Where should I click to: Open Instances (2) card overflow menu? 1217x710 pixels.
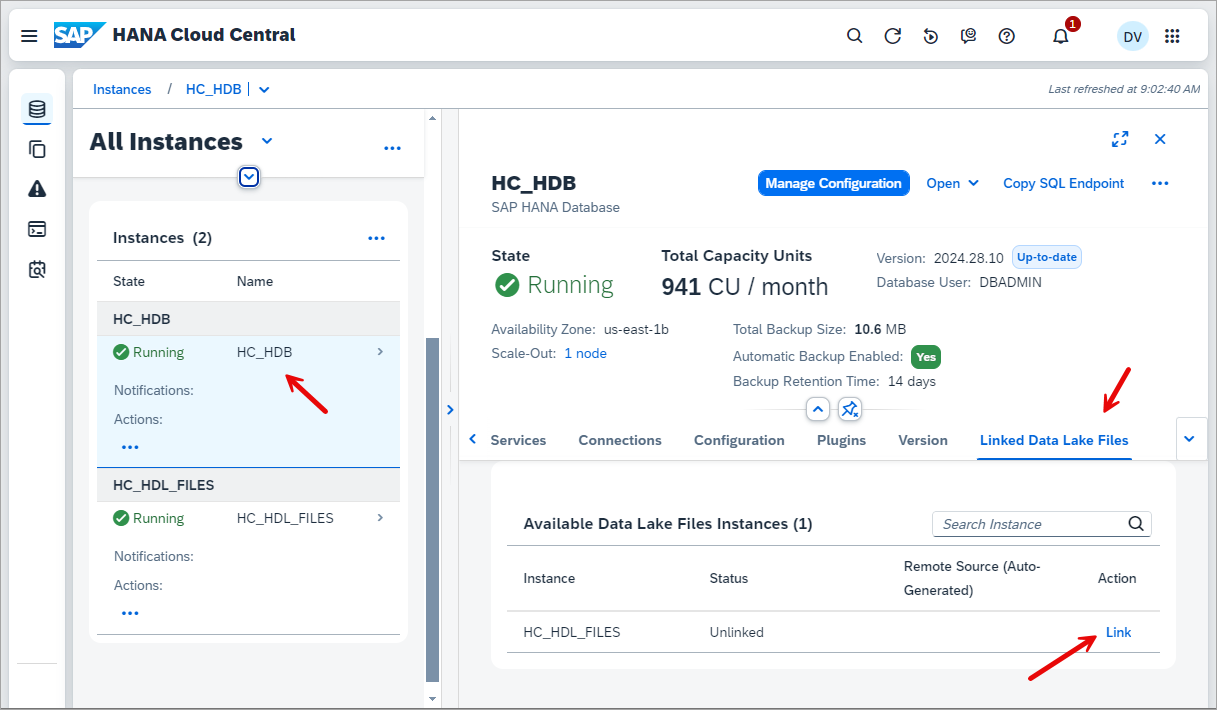[376, 238]
